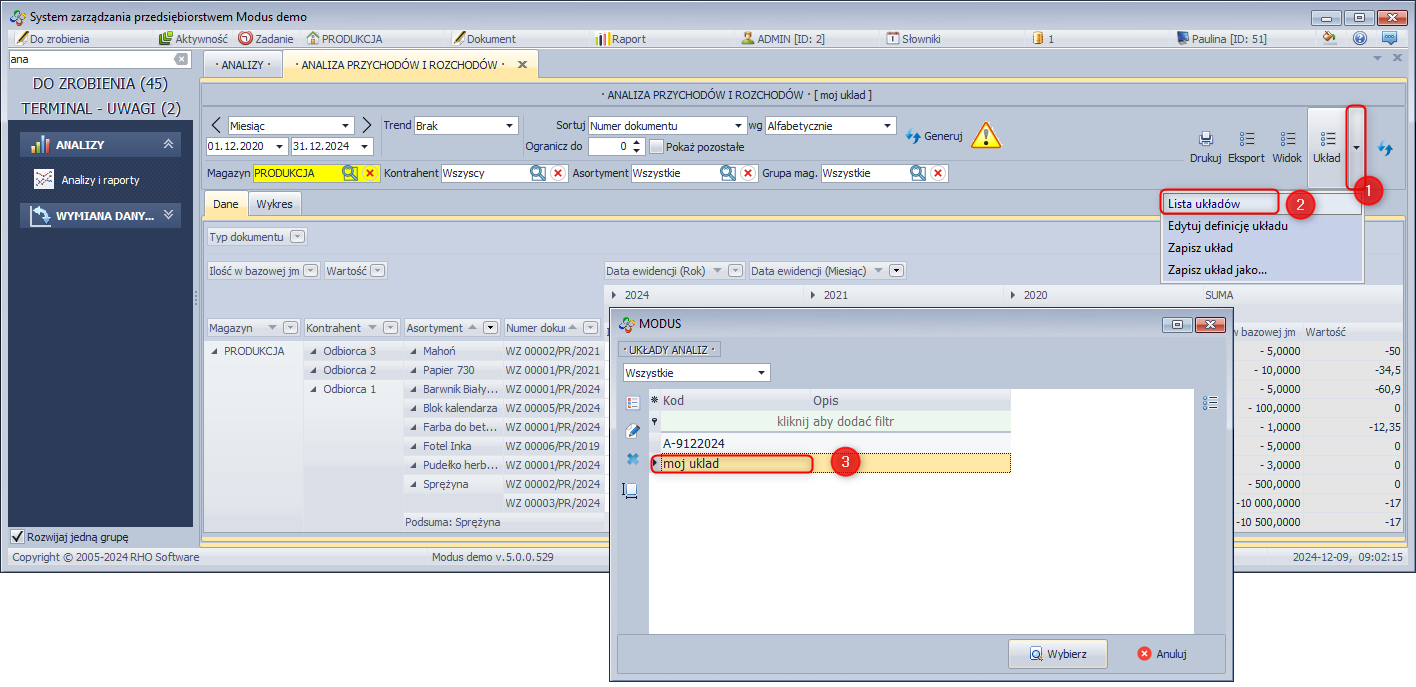This screenshot has width=1416, height=687.
Task: Open the Kontrahent lookup search icon
Action: point(538,173)
